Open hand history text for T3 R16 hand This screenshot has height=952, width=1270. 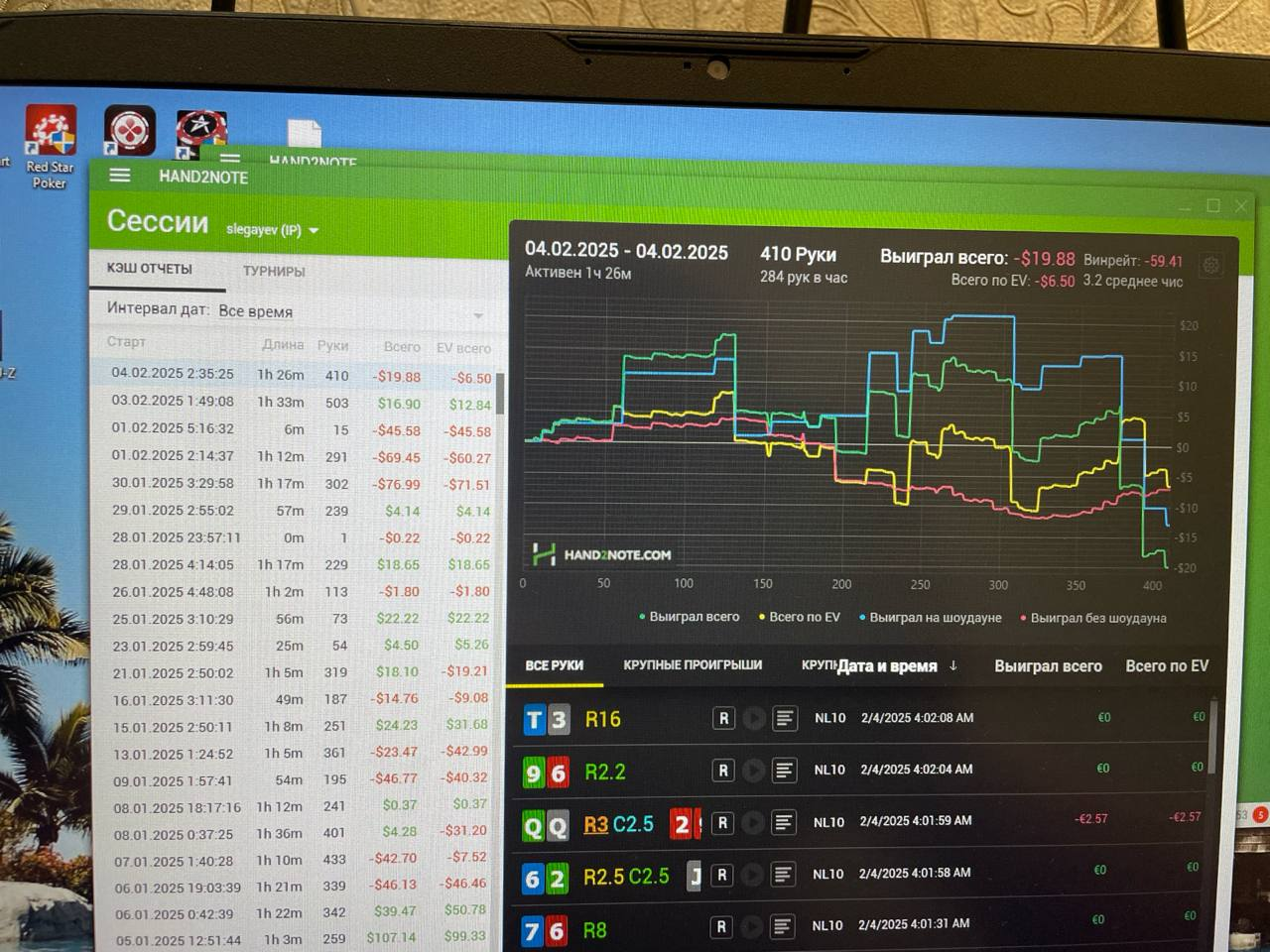[785, 718]
